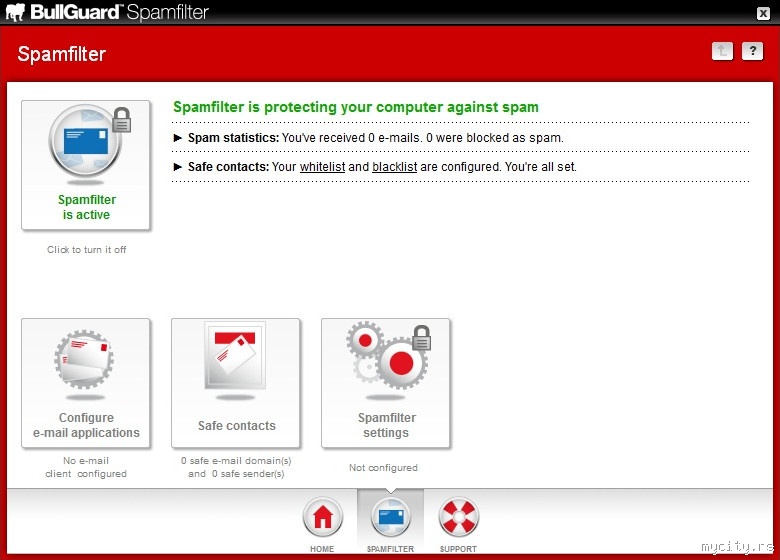This screenshot has width=780, height=560.
Task: Click 'No e-mail client configured' status
Action: pyautogui.click(x=86, y=467)
